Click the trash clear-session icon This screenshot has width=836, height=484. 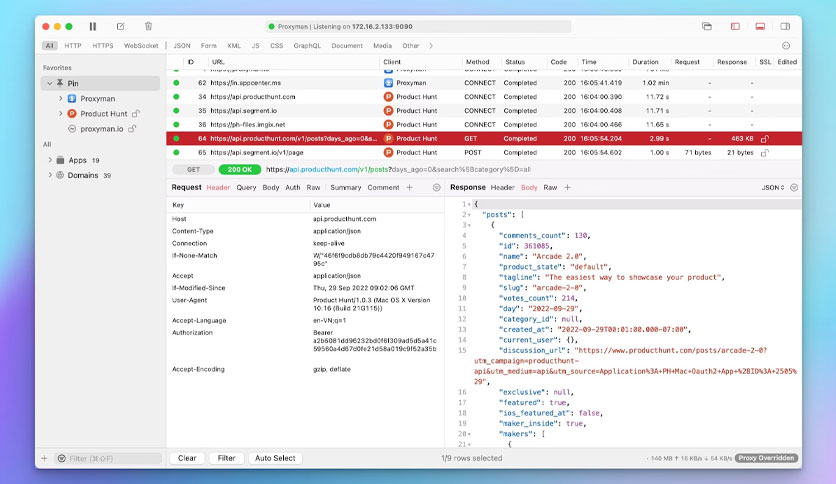coord(148,26)
